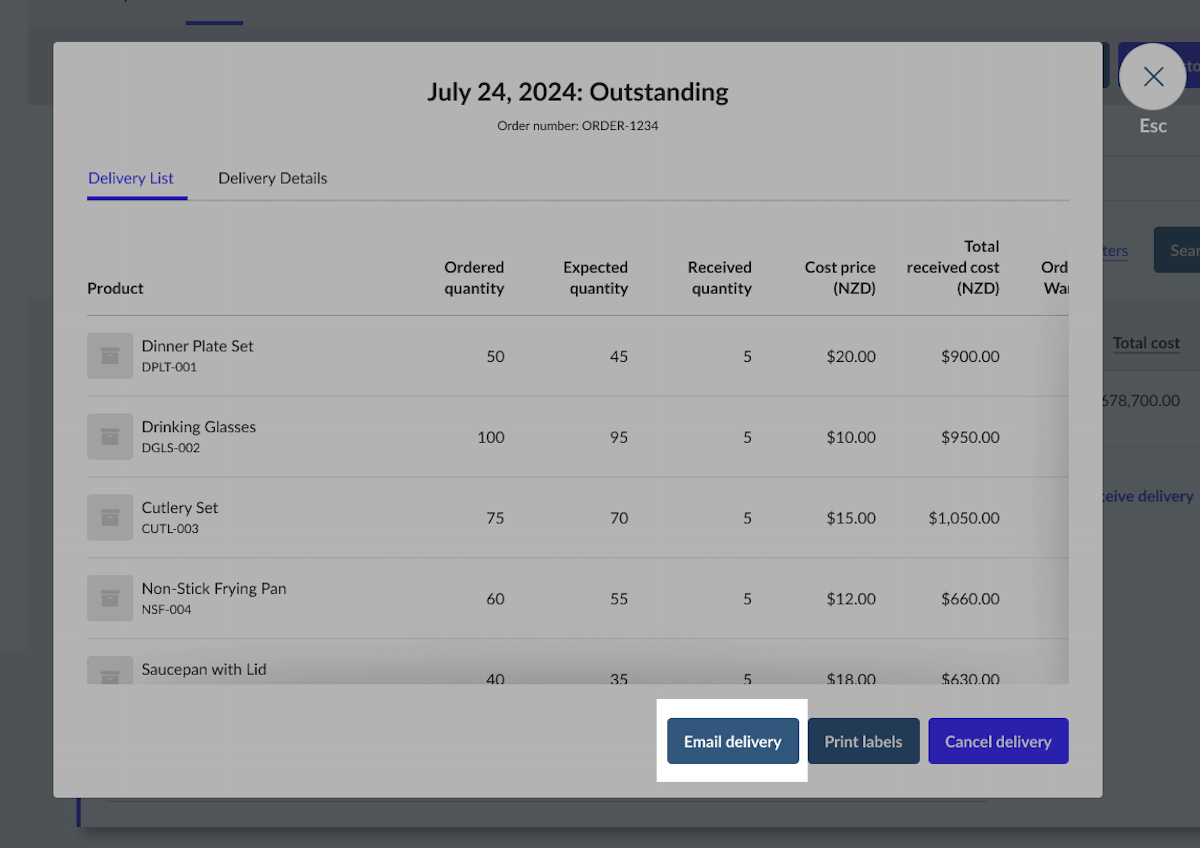This screenshot has height=848, width=1200.
Task: Switch to the Delivery Details tab
Action: (272, 178)
